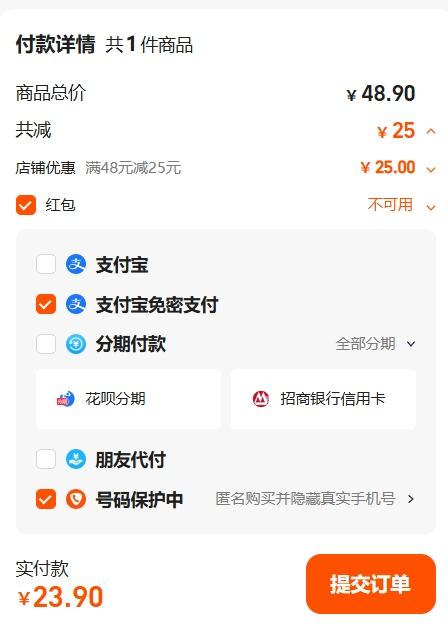Select the 朋友代付 checkbox
Image resolution: width=448 pixels, height=625 pixels.
[46, 459]
